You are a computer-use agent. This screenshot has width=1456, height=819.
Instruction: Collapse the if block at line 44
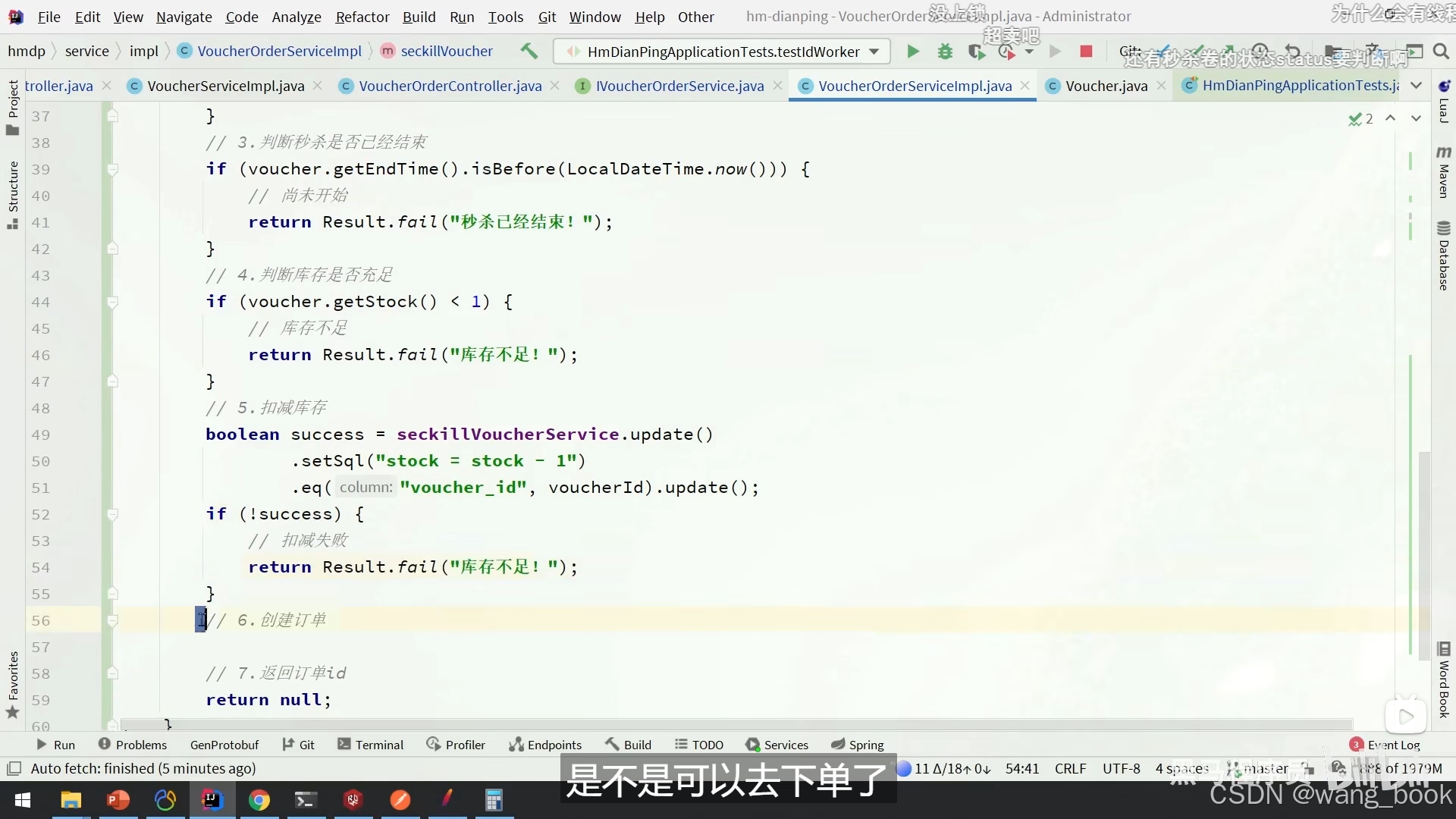point(112,303)
